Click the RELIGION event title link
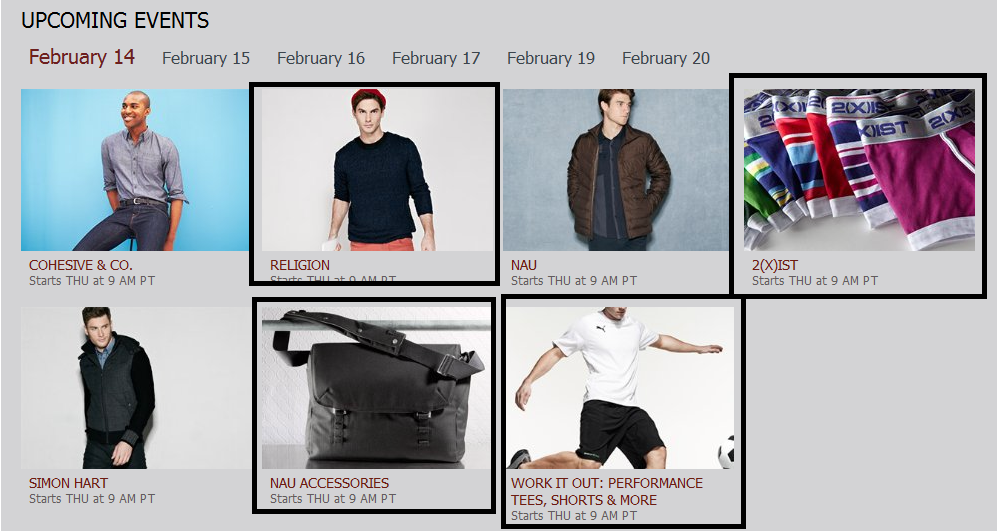 click(300, 265)
